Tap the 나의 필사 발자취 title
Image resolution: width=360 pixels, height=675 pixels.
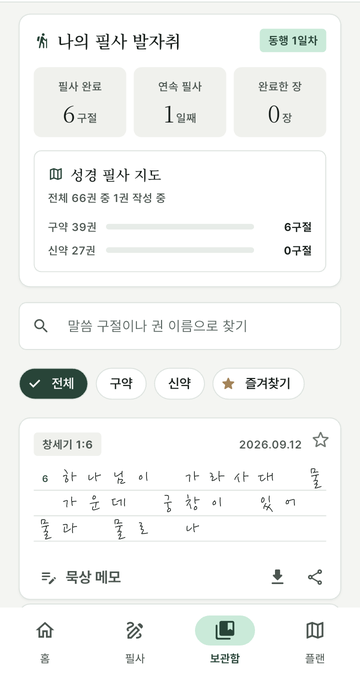click(119, 42)
